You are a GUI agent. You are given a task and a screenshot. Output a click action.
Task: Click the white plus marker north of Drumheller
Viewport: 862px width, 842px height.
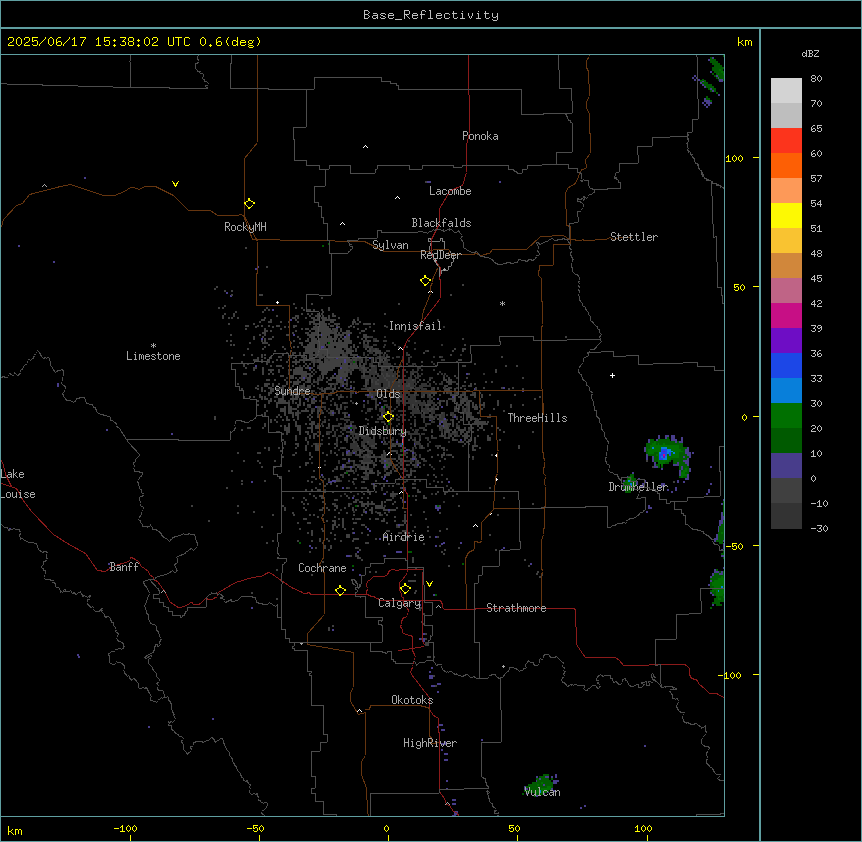coord(612,375)
